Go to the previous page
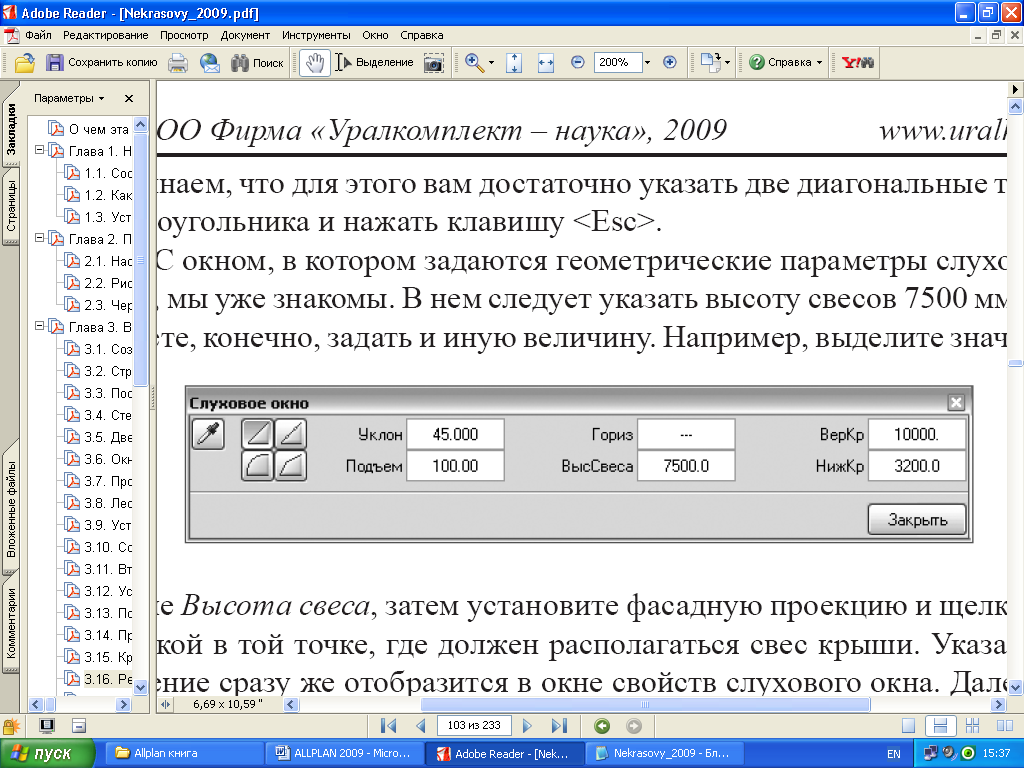 click(x=421, y=726)
